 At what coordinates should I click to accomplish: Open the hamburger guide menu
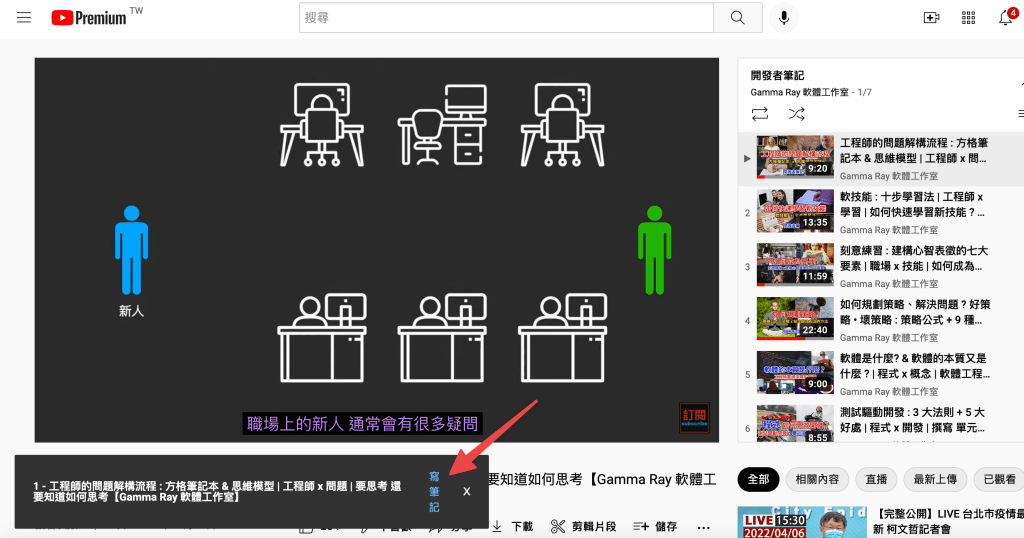pyautogui.click(x=24, y=18)
